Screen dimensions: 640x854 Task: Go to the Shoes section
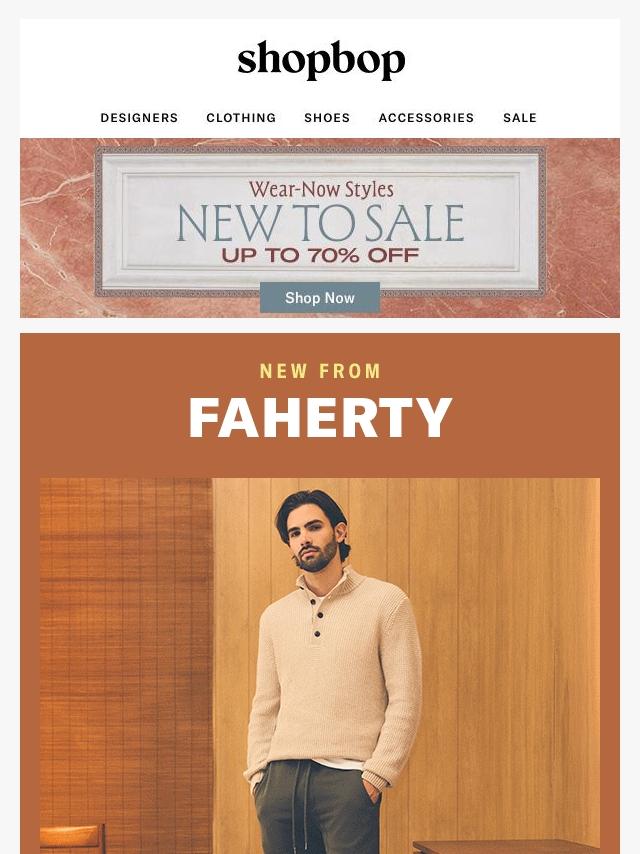pyautogui.click(x=327, y=118)
